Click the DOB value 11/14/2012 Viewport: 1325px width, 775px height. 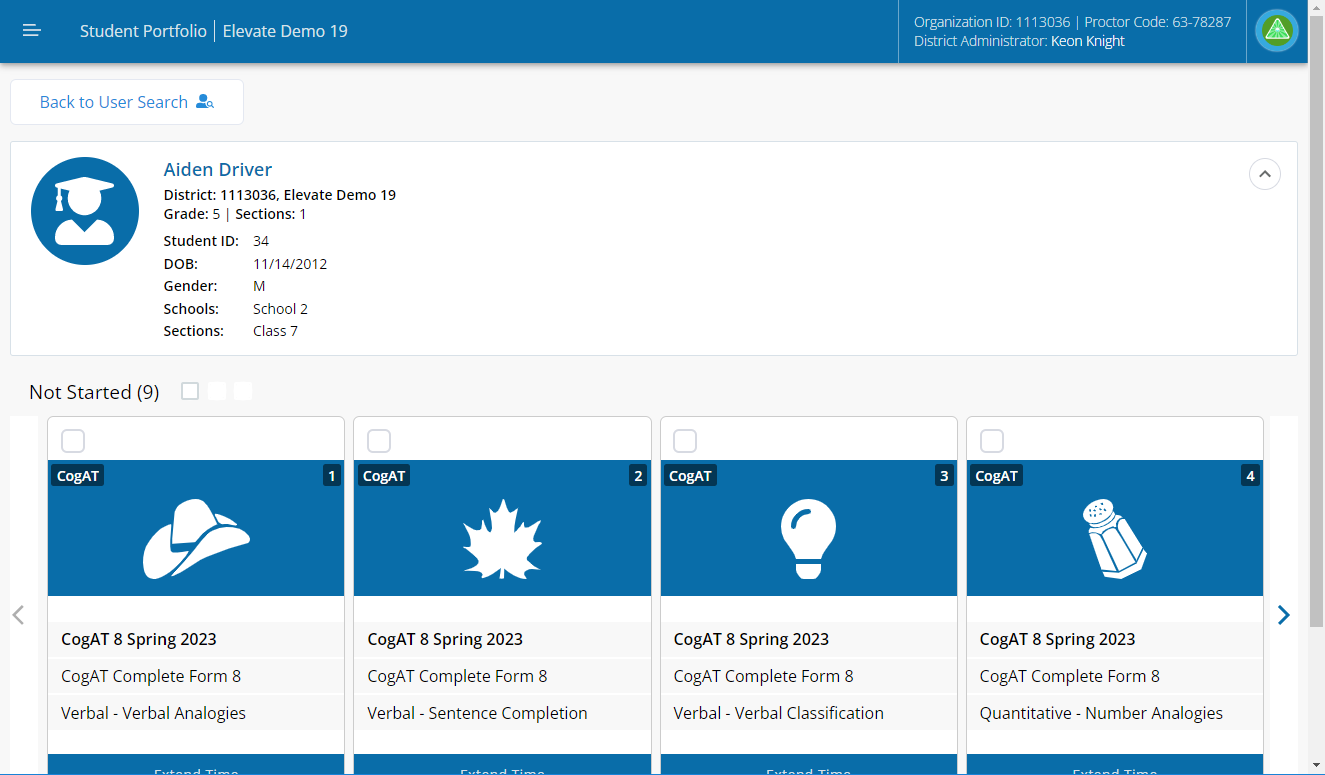[290, 264]
